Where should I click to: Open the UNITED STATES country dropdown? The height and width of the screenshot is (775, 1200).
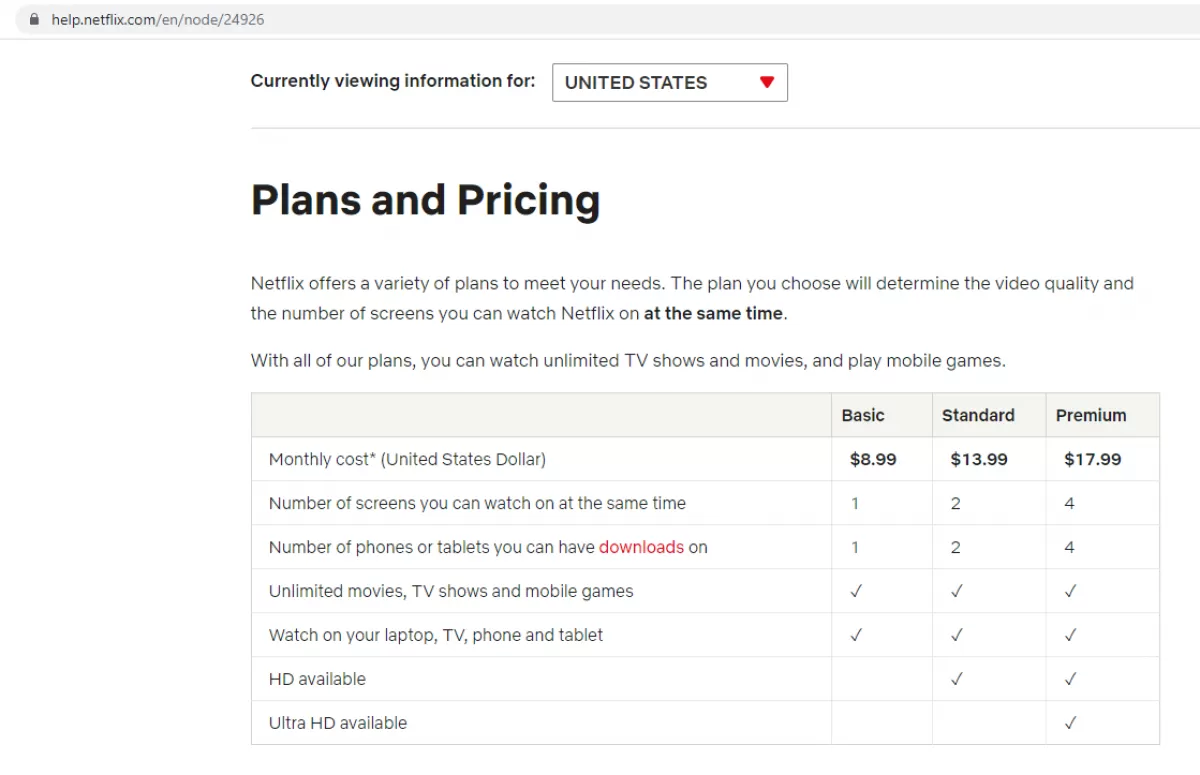[670, 83]
